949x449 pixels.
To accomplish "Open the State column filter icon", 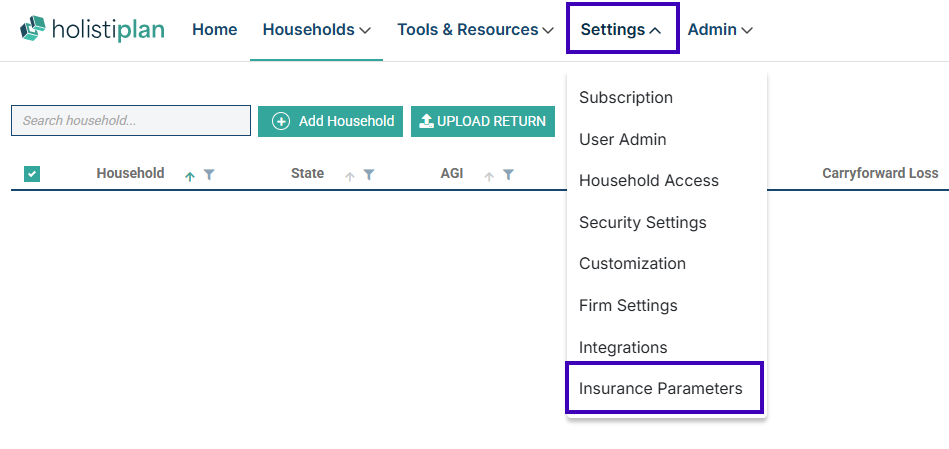I will [x=369, y=175].
